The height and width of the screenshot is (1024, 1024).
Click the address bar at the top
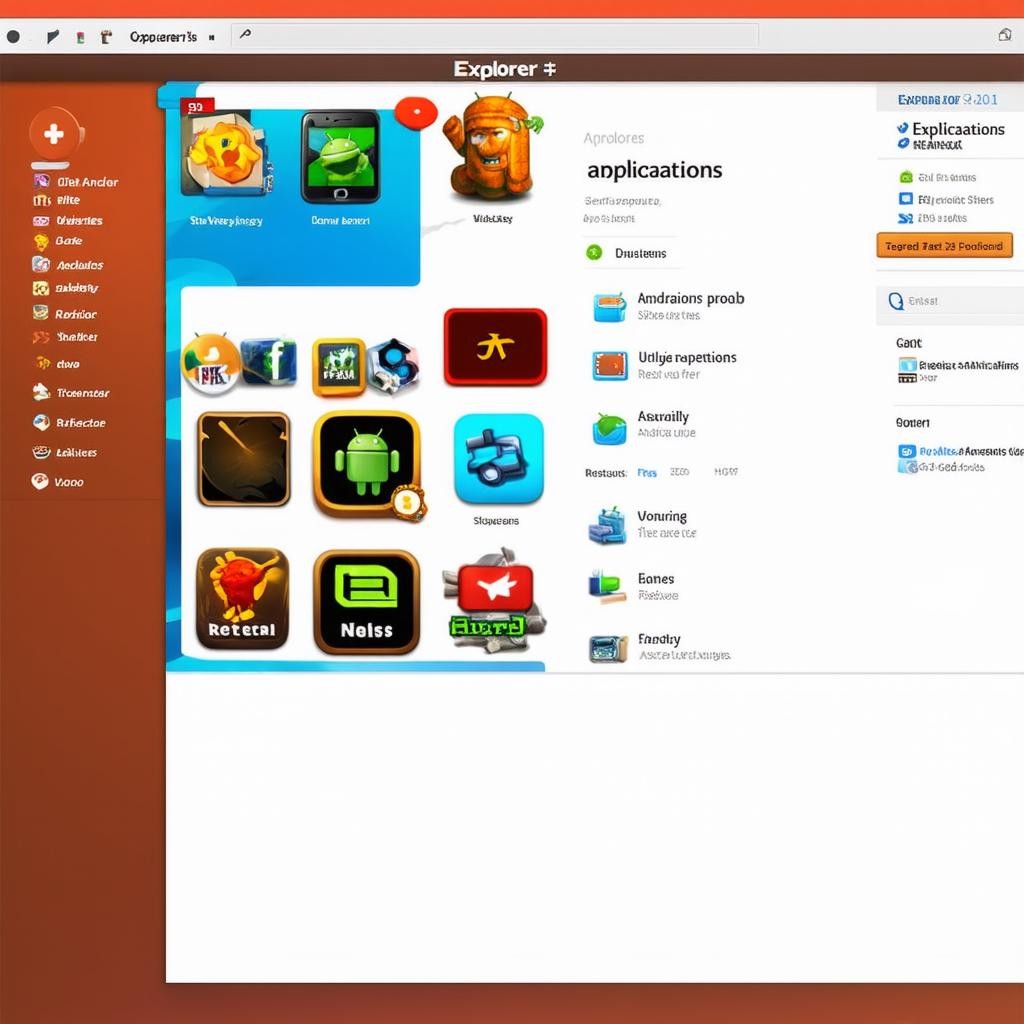click(x=495, y=36)
